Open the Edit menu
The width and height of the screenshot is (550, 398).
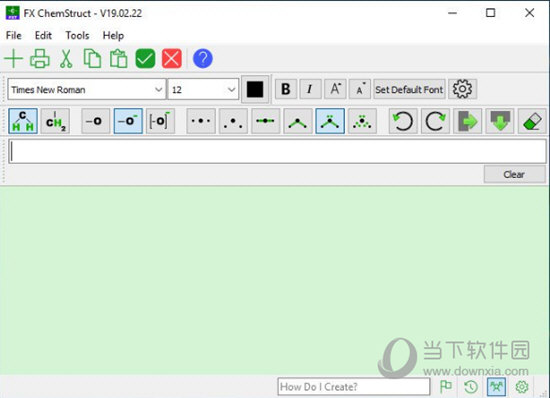point(43,35)
